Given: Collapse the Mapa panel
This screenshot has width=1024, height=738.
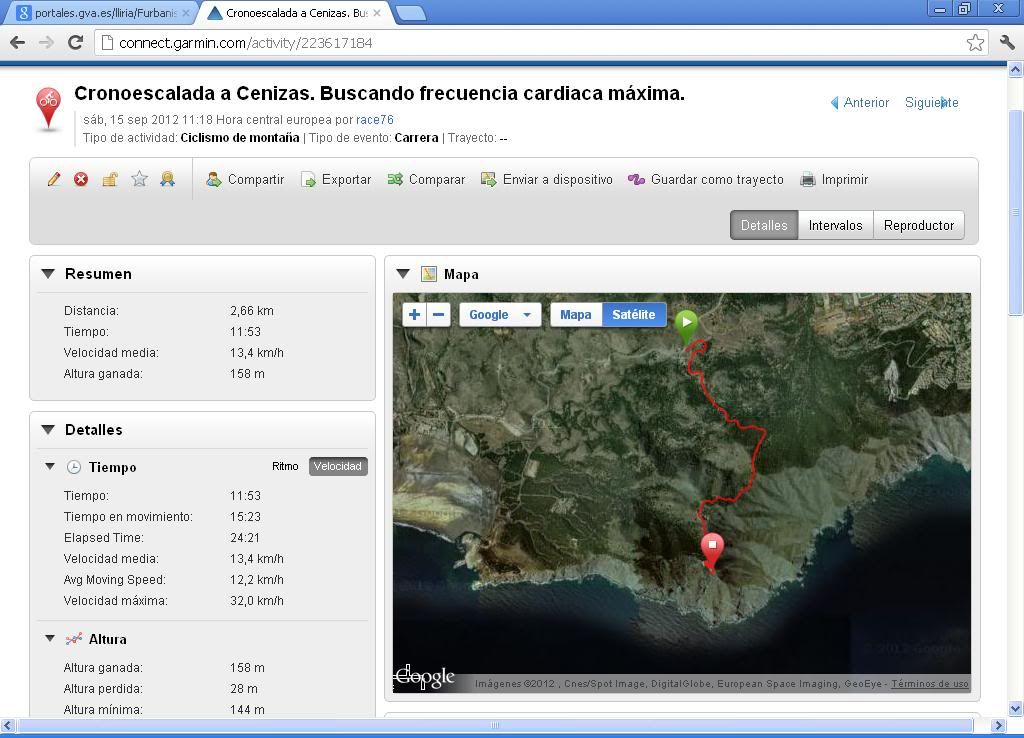Looking at the screenshot, I should click(x=403, y=274).
